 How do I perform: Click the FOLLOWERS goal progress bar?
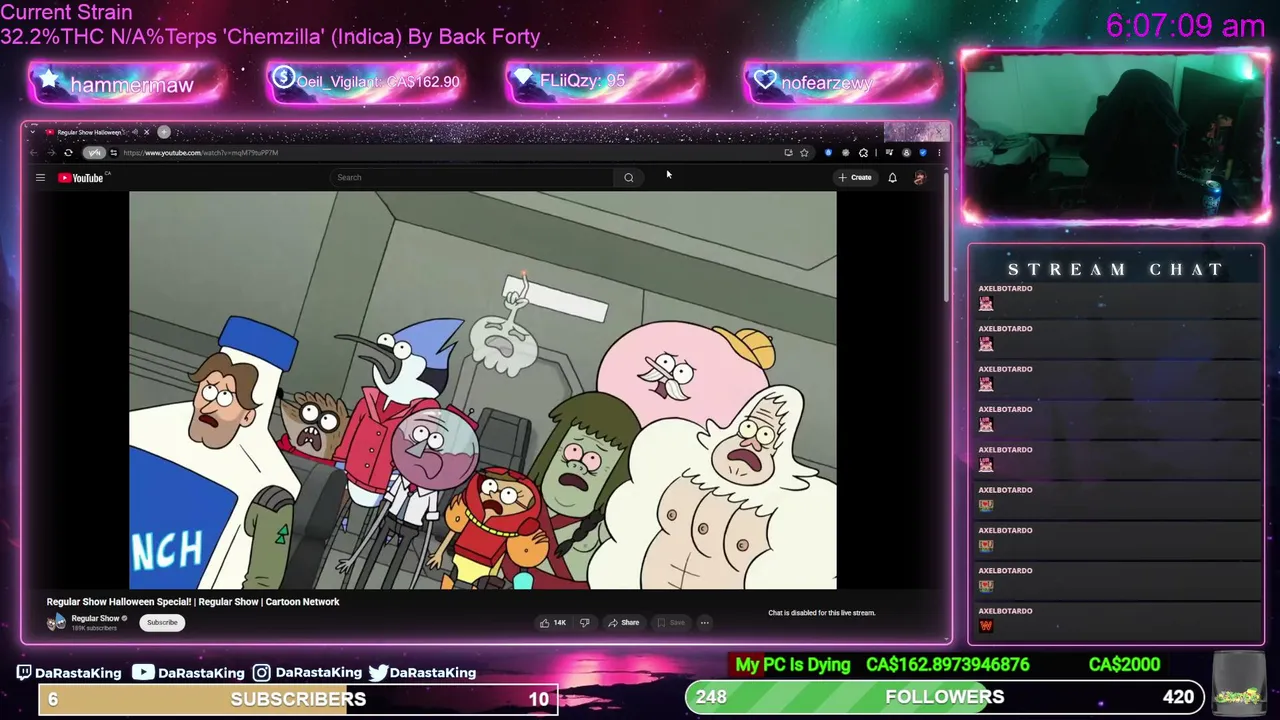[x=945, y=697]
